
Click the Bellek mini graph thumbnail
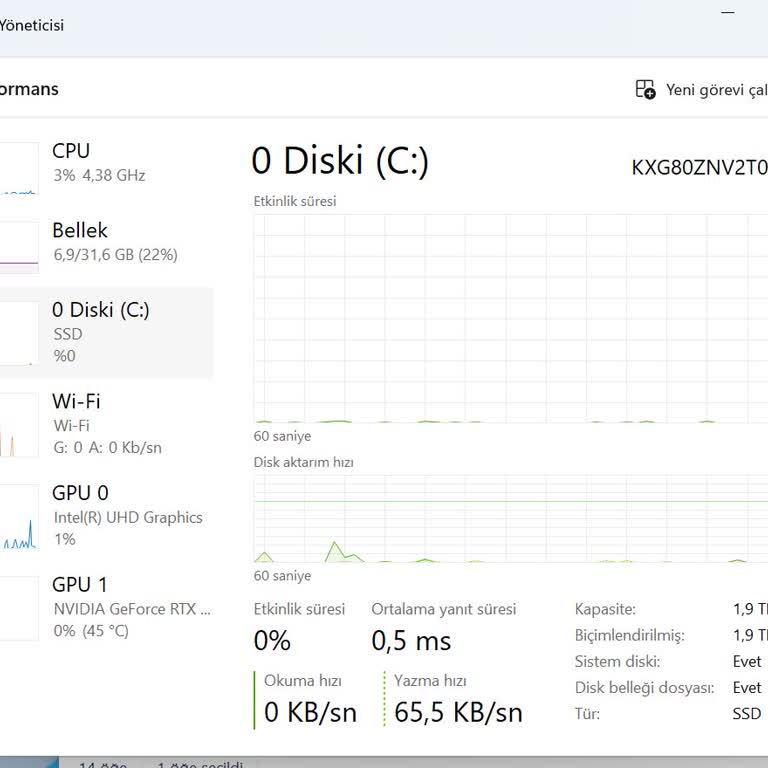[x=19, y=247]
